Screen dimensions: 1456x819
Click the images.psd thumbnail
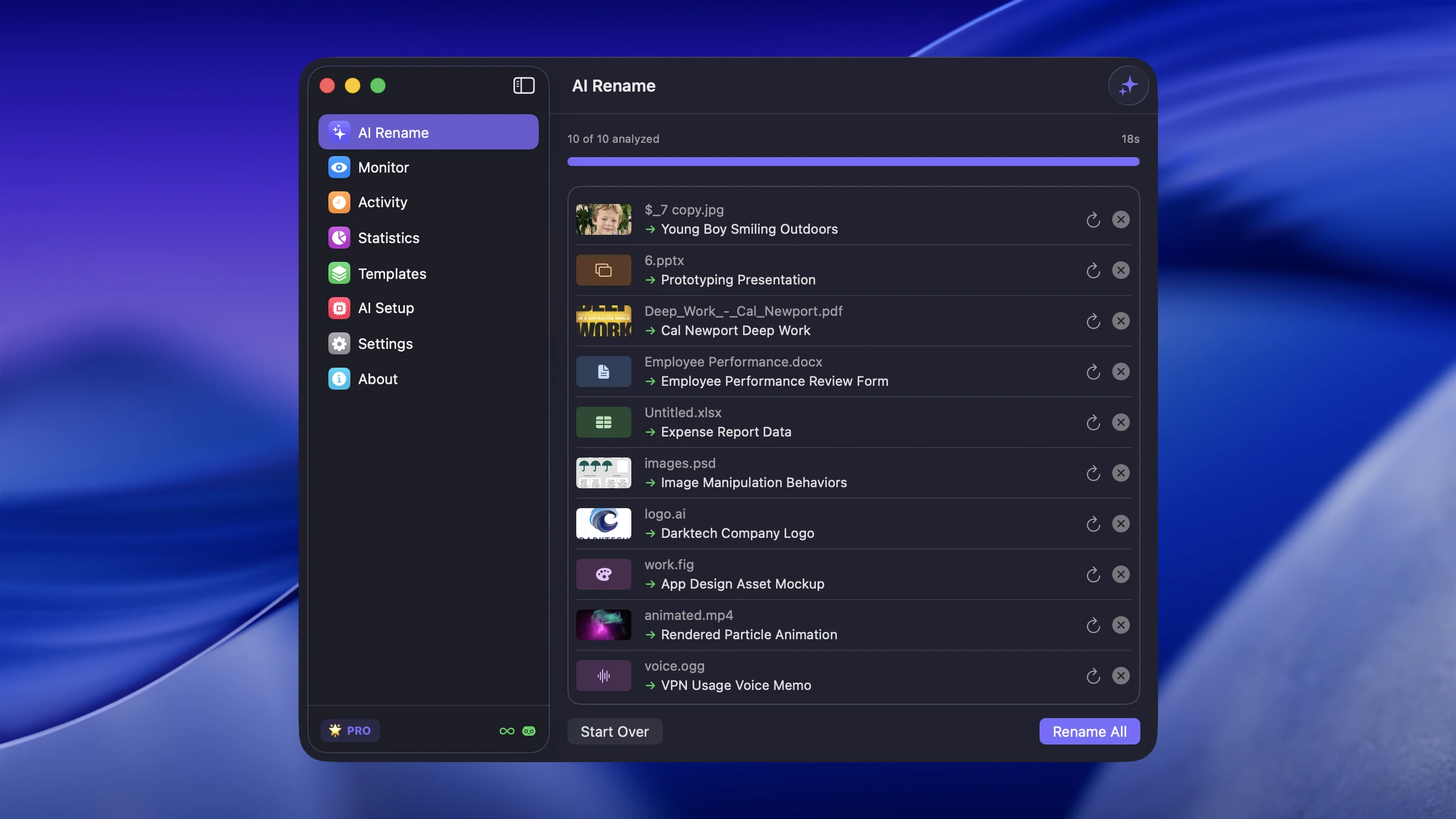(x=603, y=473)
